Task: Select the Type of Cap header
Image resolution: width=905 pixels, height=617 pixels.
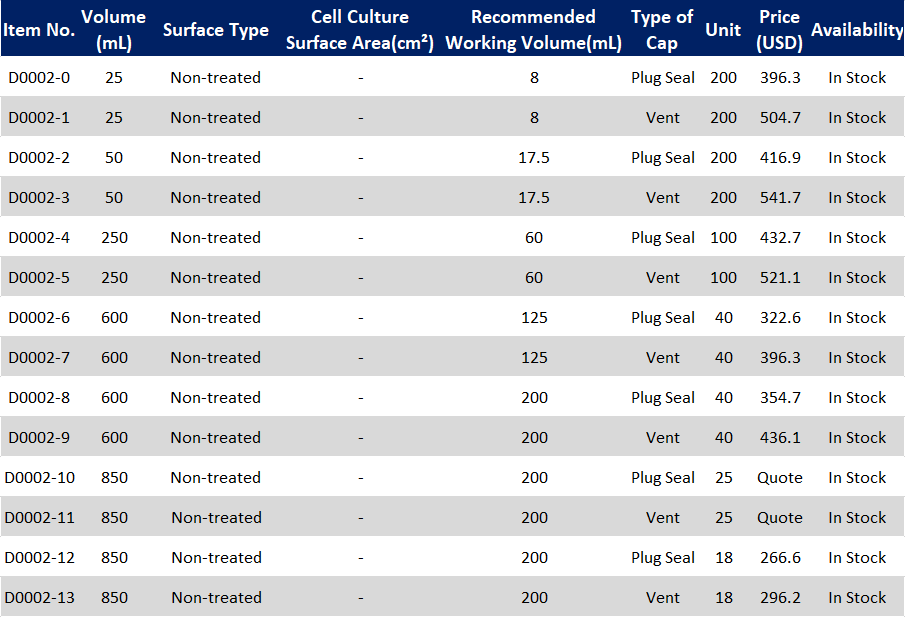Action: pos(662,29)
